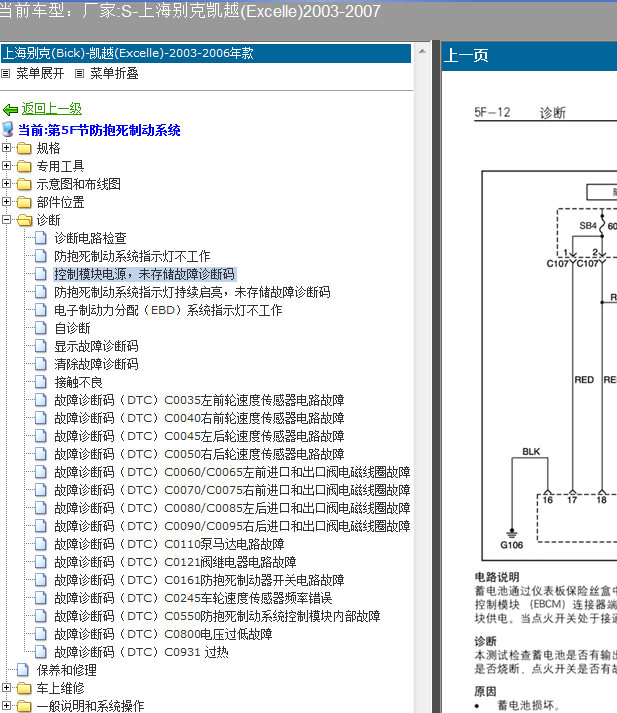The image size is (617, 713).
Task: Click the 返回上一级 link
Action: point(52,109)
